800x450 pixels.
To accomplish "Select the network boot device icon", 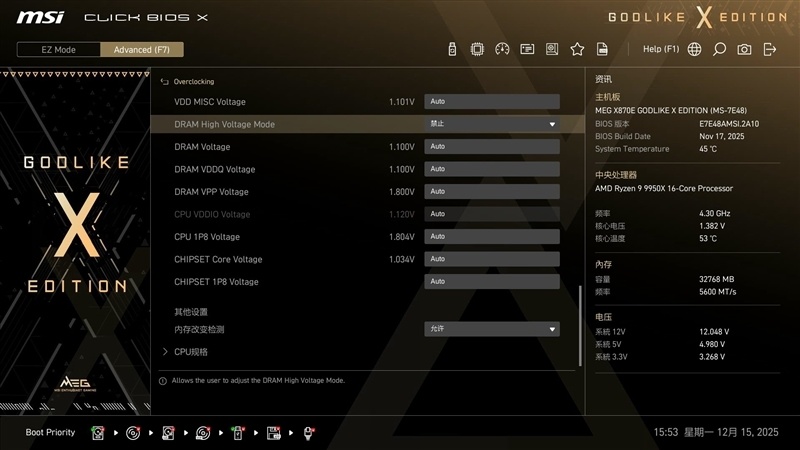I will pos(308,433).
